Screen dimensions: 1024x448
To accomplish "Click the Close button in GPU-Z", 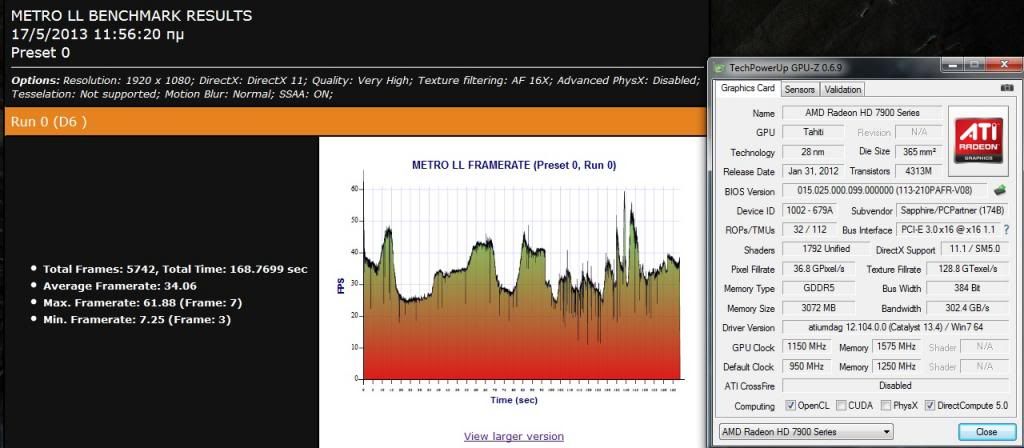I will 986,432.
